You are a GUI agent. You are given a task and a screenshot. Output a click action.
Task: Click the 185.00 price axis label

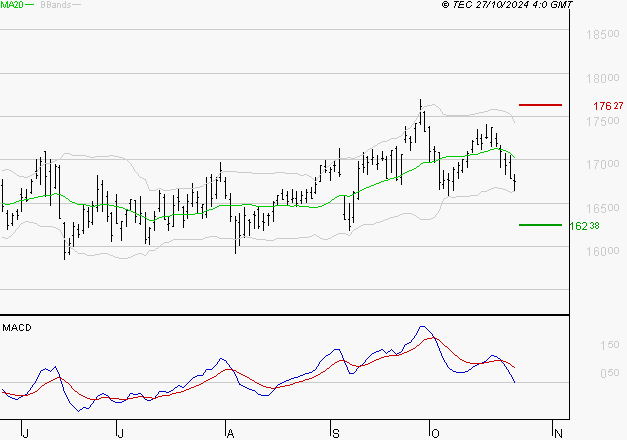point(603,35)
